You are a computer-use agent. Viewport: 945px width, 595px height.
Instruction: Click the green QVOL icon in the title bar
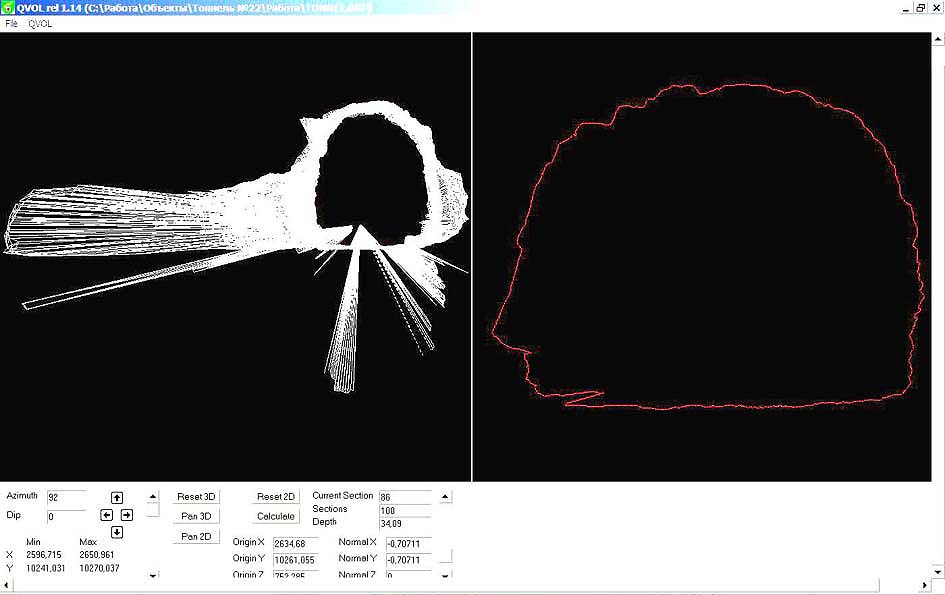pyautogui.click(x=7, y=8)
